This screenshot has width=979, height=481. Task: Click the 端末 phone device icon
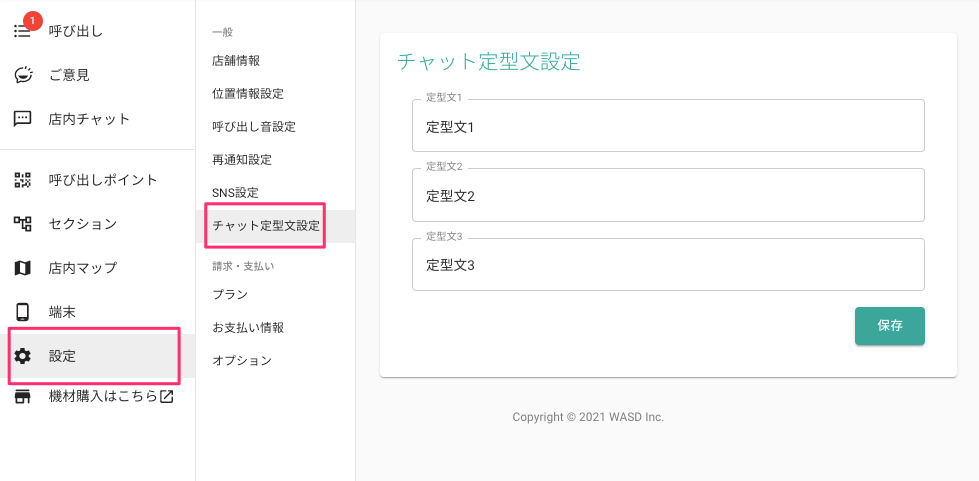tap(22, 312)
